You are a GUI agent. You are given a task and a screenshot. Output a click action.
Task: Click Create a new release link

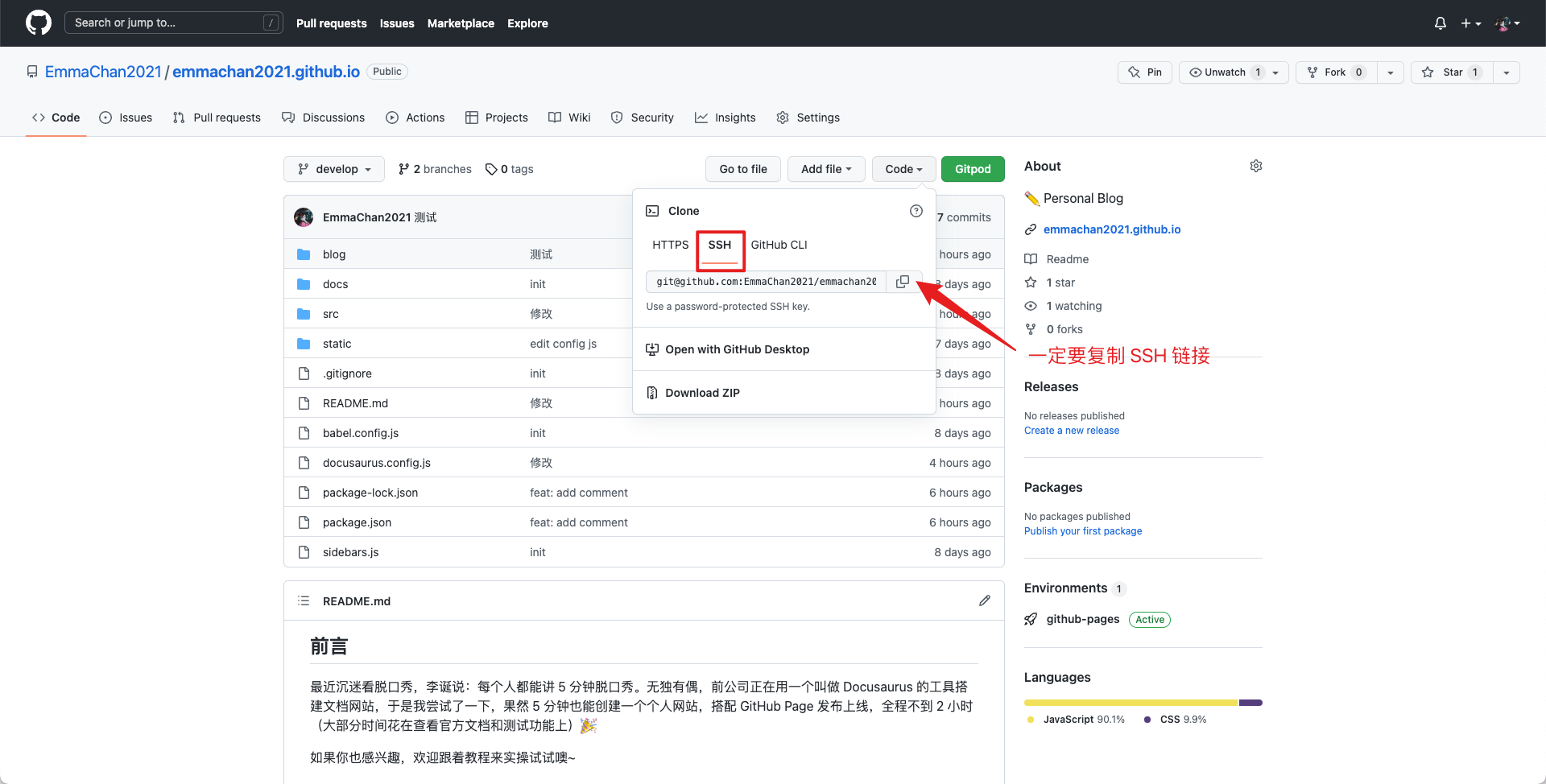(1072, 431)
